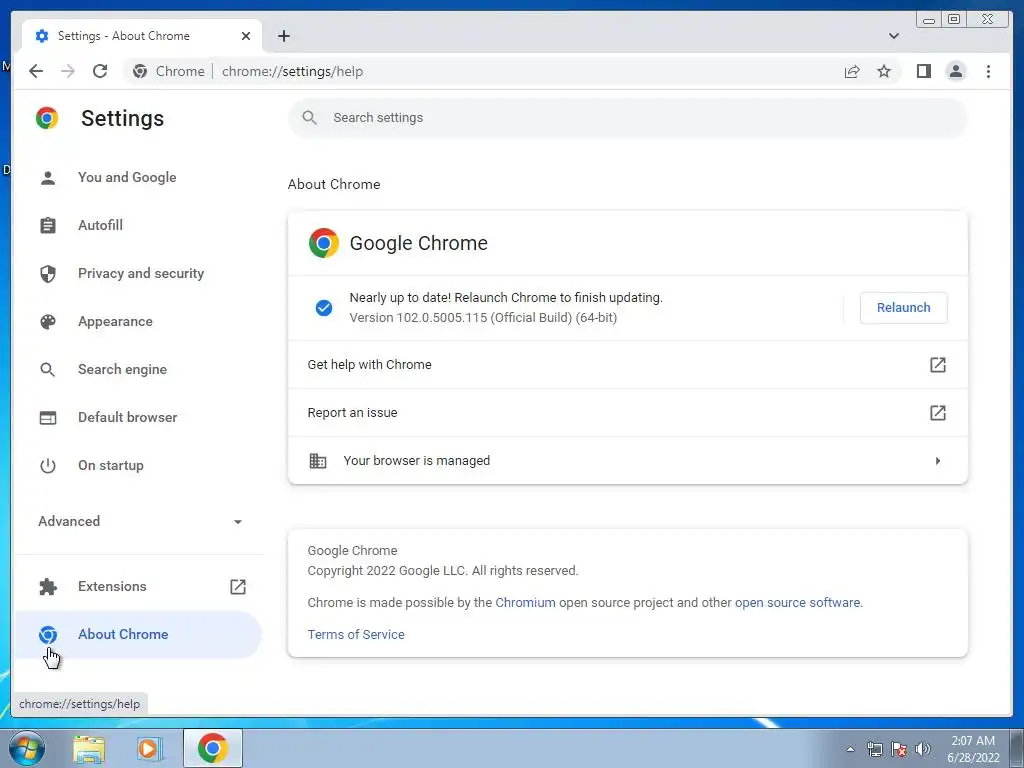Close the Settings - About Chrome tab
Viewport: 1024px width, 768px height.
pyautogui.click(x=246, y=36)
